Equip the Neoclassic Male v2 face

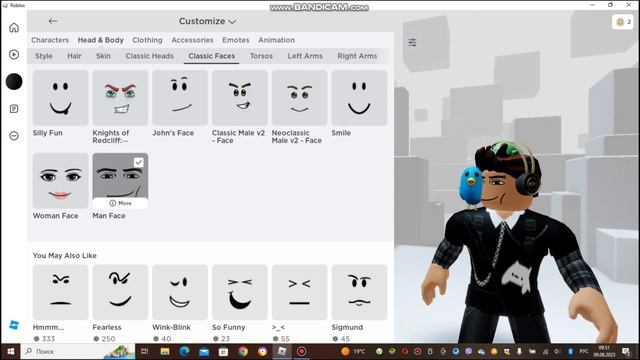coord(300,98)
